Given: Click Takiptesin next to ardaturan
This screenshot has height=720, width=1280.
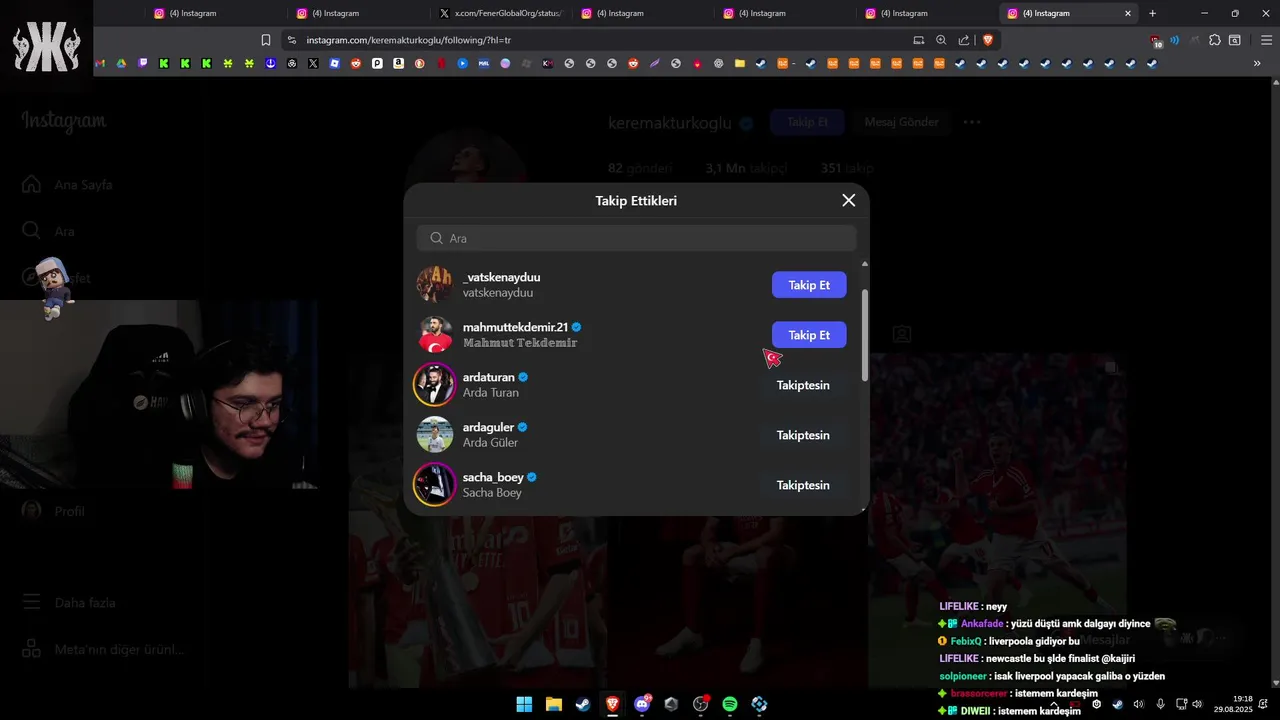Looking at the screenshot, I should [x=803, y=385].
